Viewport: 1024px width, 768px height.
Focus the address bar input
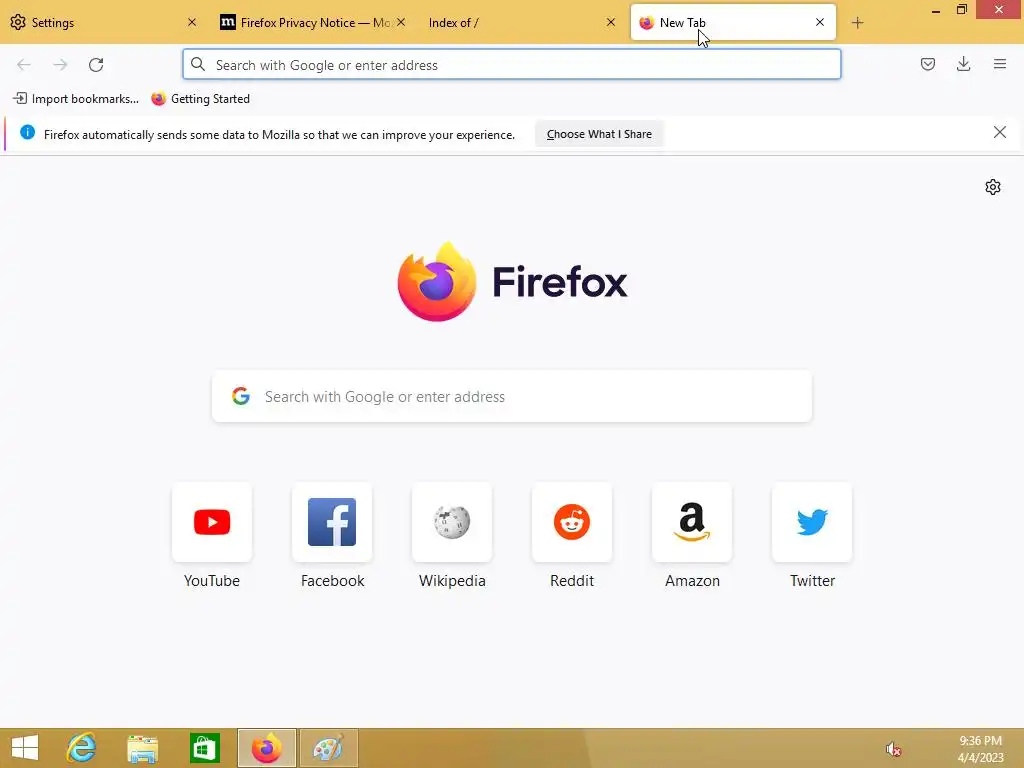coord(511,65)
